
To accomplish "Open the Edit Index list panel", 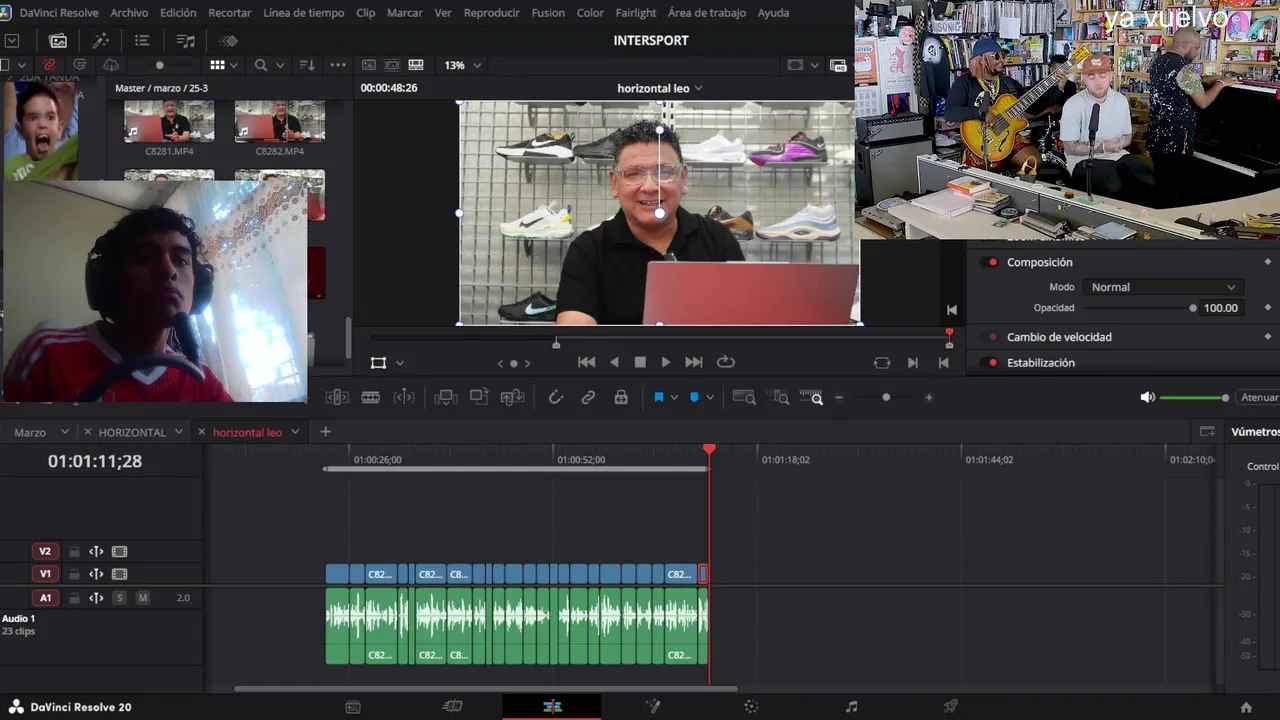I will pyautogui.click(x=142, y=41).
